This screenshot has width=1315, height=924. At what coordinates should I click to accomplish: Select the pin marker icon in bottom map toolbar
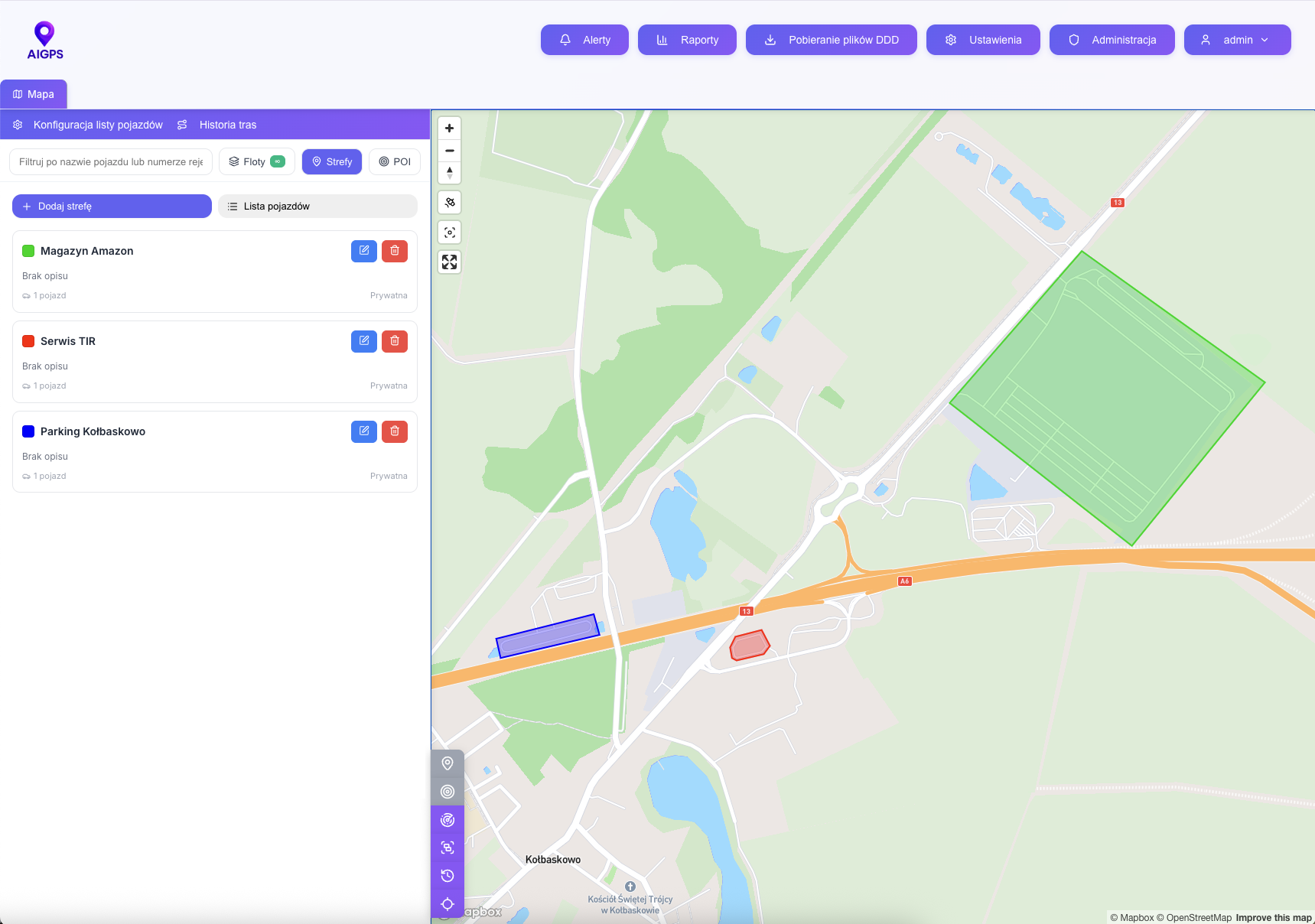click(x=448, y=763)
